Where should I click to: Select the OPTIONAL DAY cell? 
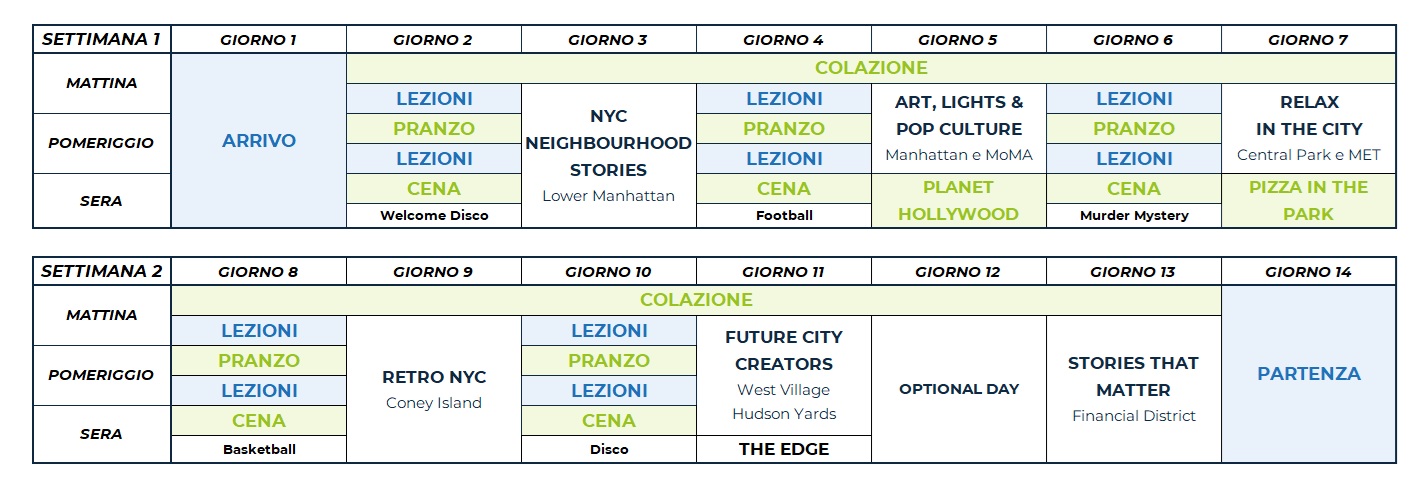(959, 389)
